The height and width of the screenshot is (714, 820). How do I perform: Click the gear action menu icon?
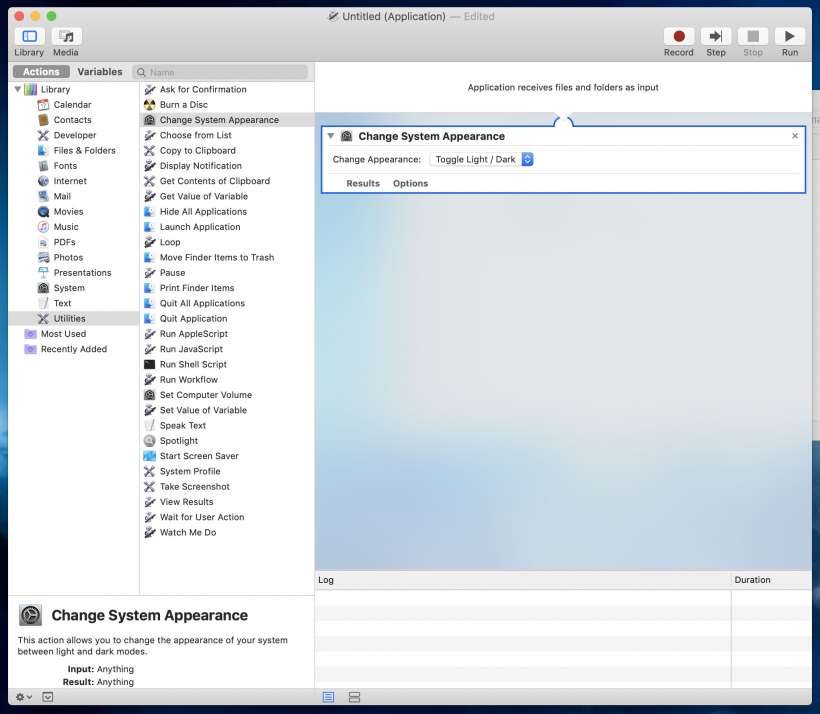[23, 697]
